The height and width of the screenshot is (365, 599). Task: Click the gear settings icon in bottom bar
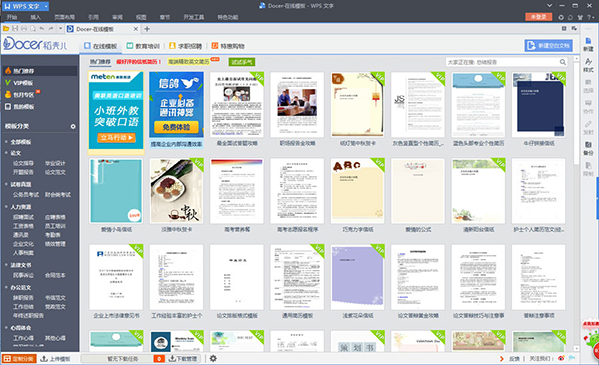pos(213,359)
